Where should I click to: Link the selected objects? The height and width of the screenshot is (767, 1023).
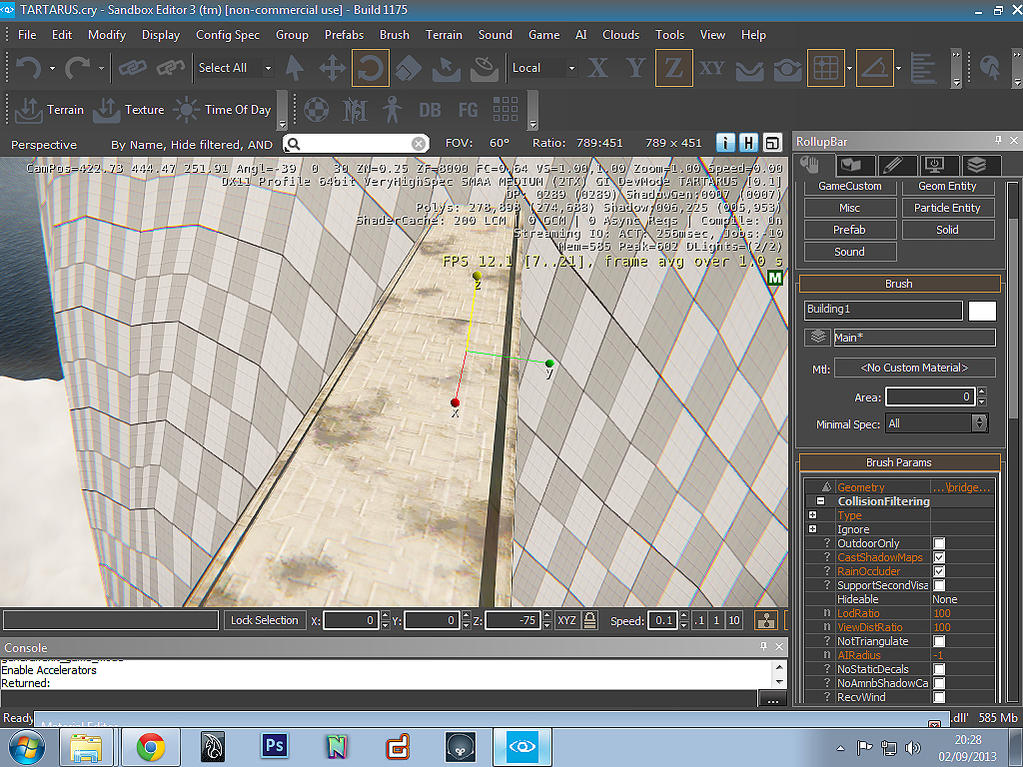pos(131,69)
